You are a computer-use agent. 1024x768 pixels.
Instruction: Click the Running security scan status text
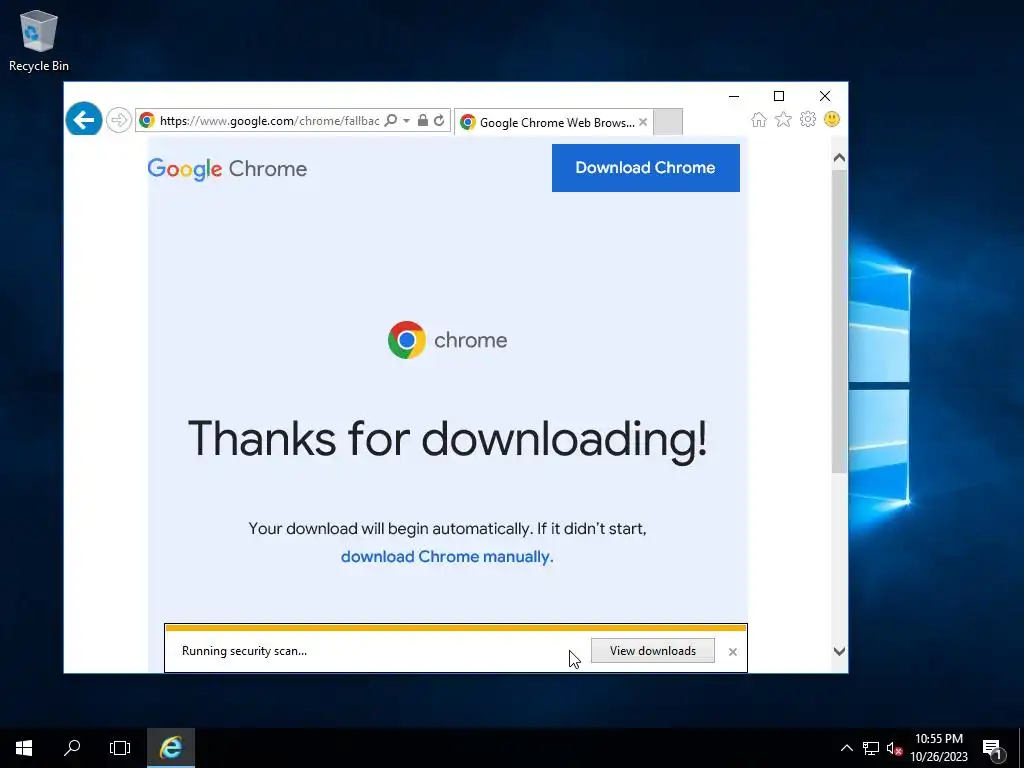[x=244, y=651]
